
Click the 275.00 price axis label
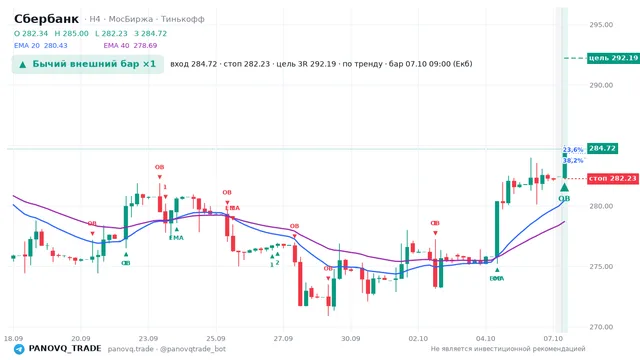click(601, 267)
